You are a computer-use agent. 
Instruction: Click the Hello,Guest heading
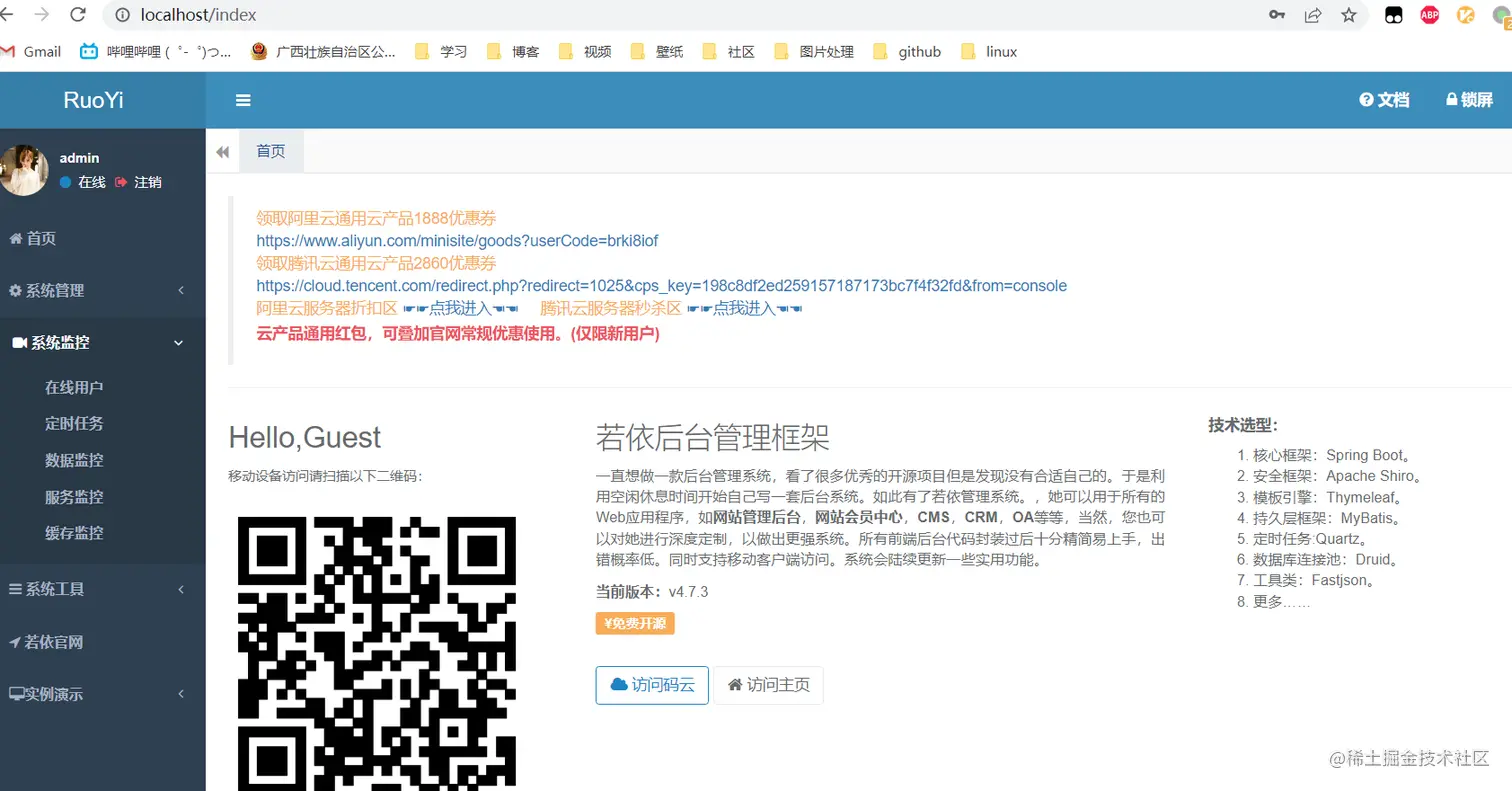pos(305,437)
